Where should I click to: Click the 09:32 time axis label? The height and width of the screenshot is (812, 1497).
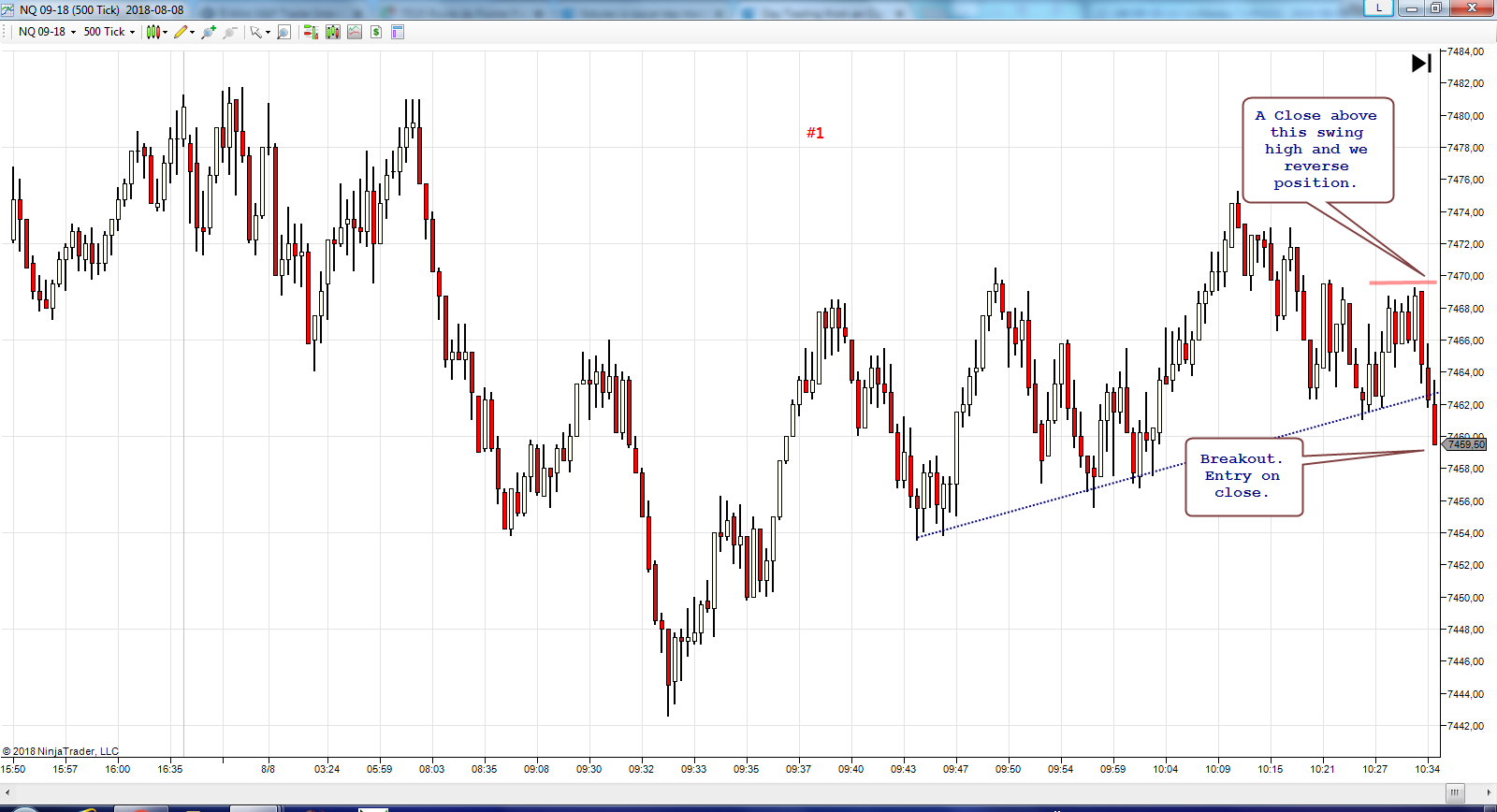pos(641,769)
